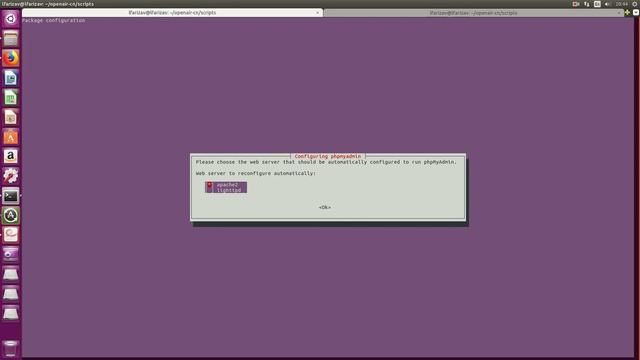The height and width of the screenshot is (360, 640).
Task: Launch Firefox web browser
Action: pos(11,58)
